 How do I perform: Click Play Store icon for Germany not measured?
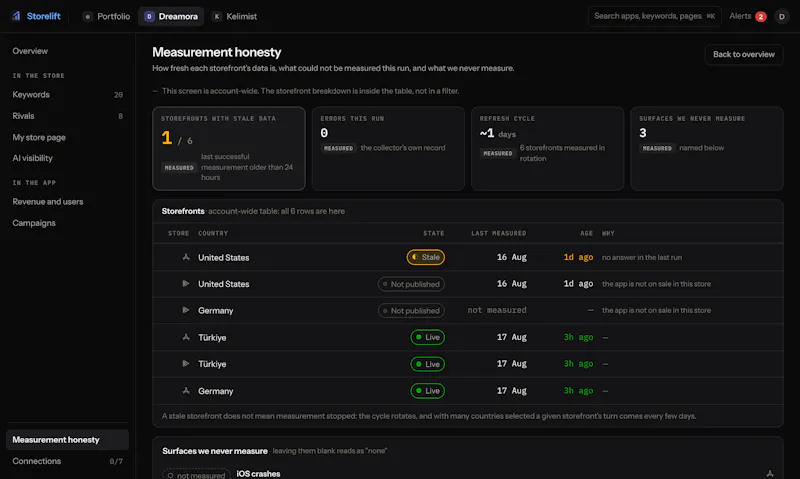coord(186,310)
